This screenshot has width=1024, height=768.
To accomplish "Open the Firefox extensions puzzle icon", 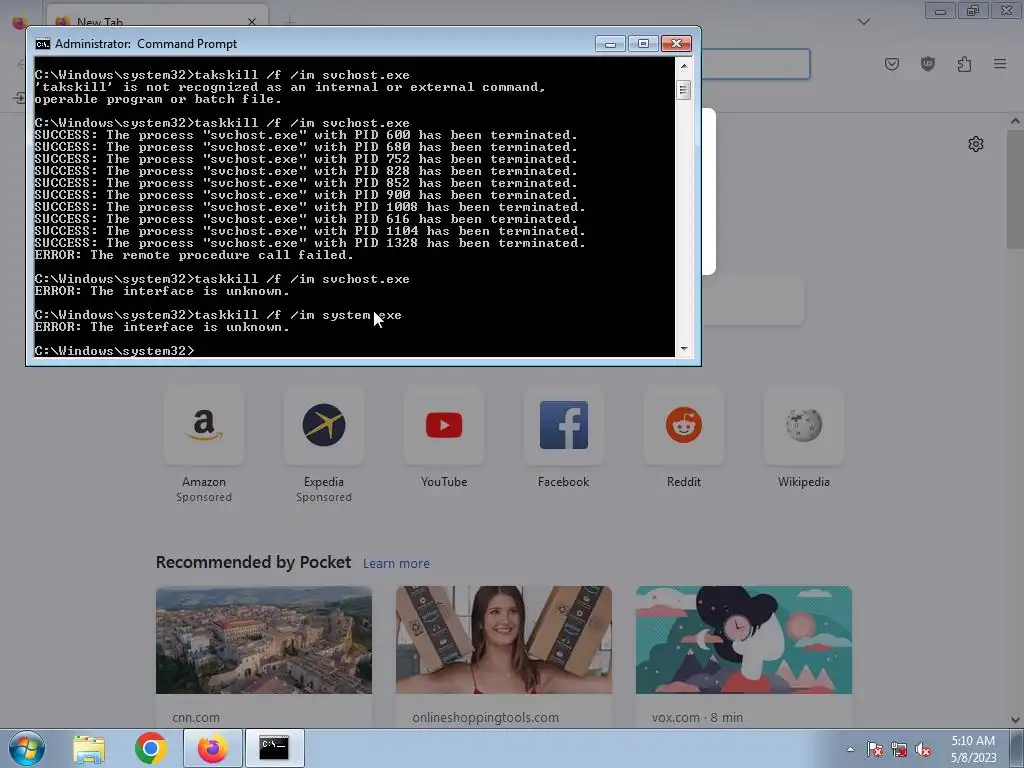I will [964, 64].
